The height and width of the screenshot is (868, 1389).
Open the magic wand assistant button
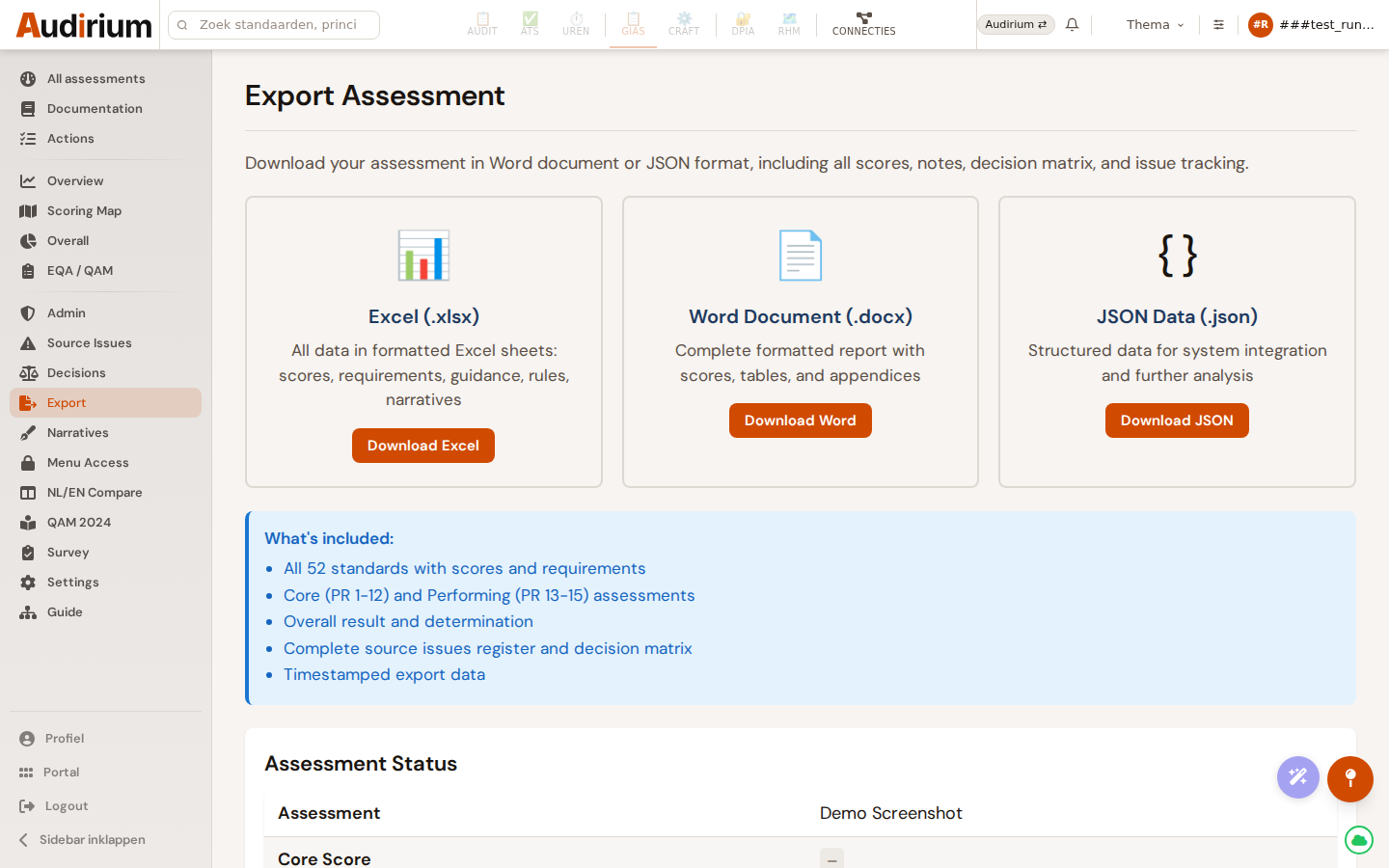(1298, 777)
